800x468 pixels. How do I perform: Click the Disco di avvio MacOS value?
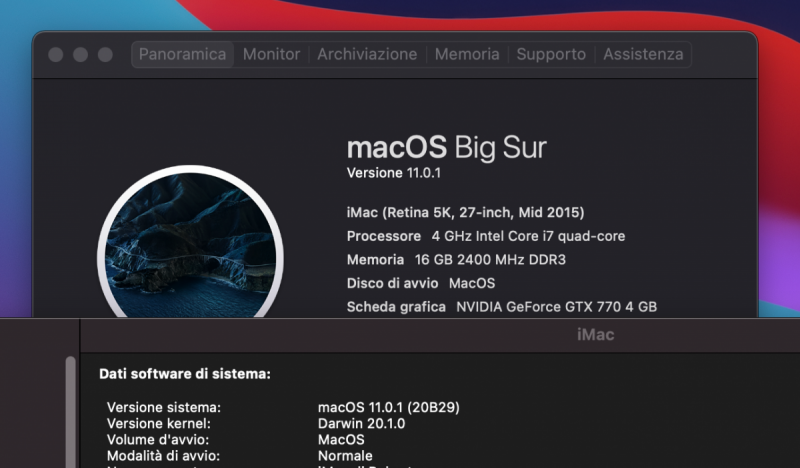(472, 283)
